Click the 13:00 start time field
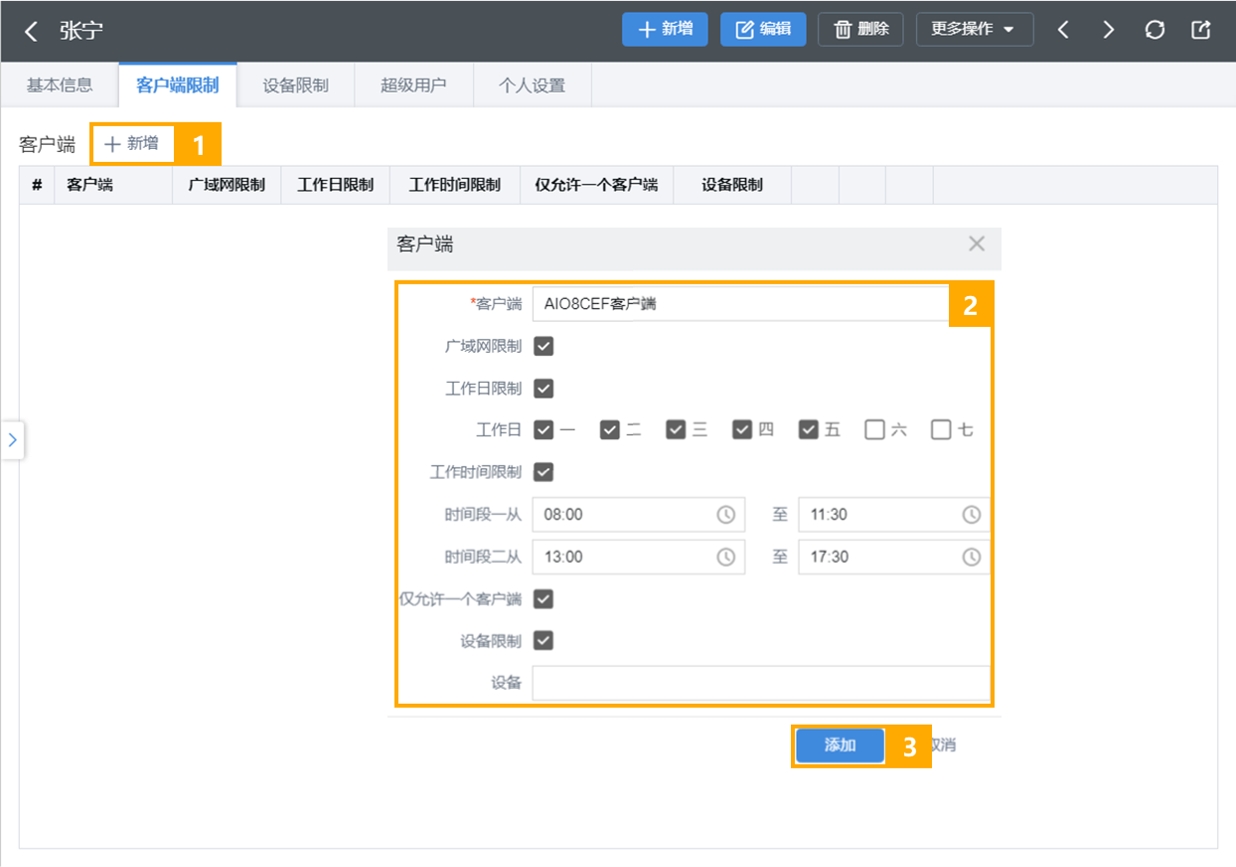This screenshot has width=1236, height=867. coord(638,557)
